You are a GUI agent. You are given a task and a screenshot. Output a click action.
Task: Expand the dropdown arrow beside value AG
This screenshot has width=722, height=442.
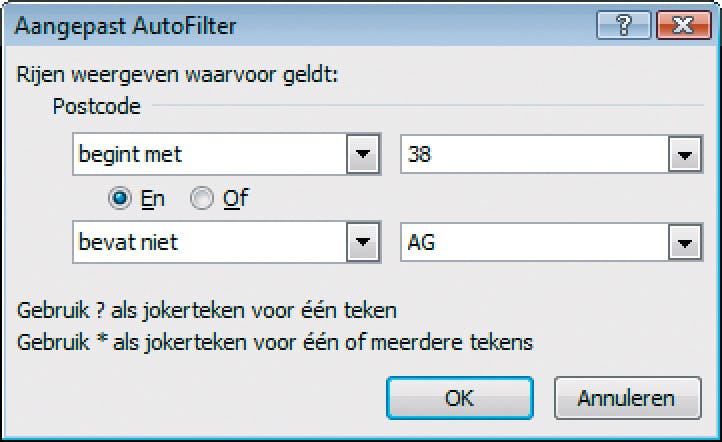pyautogui.click(x=683, y=242)
